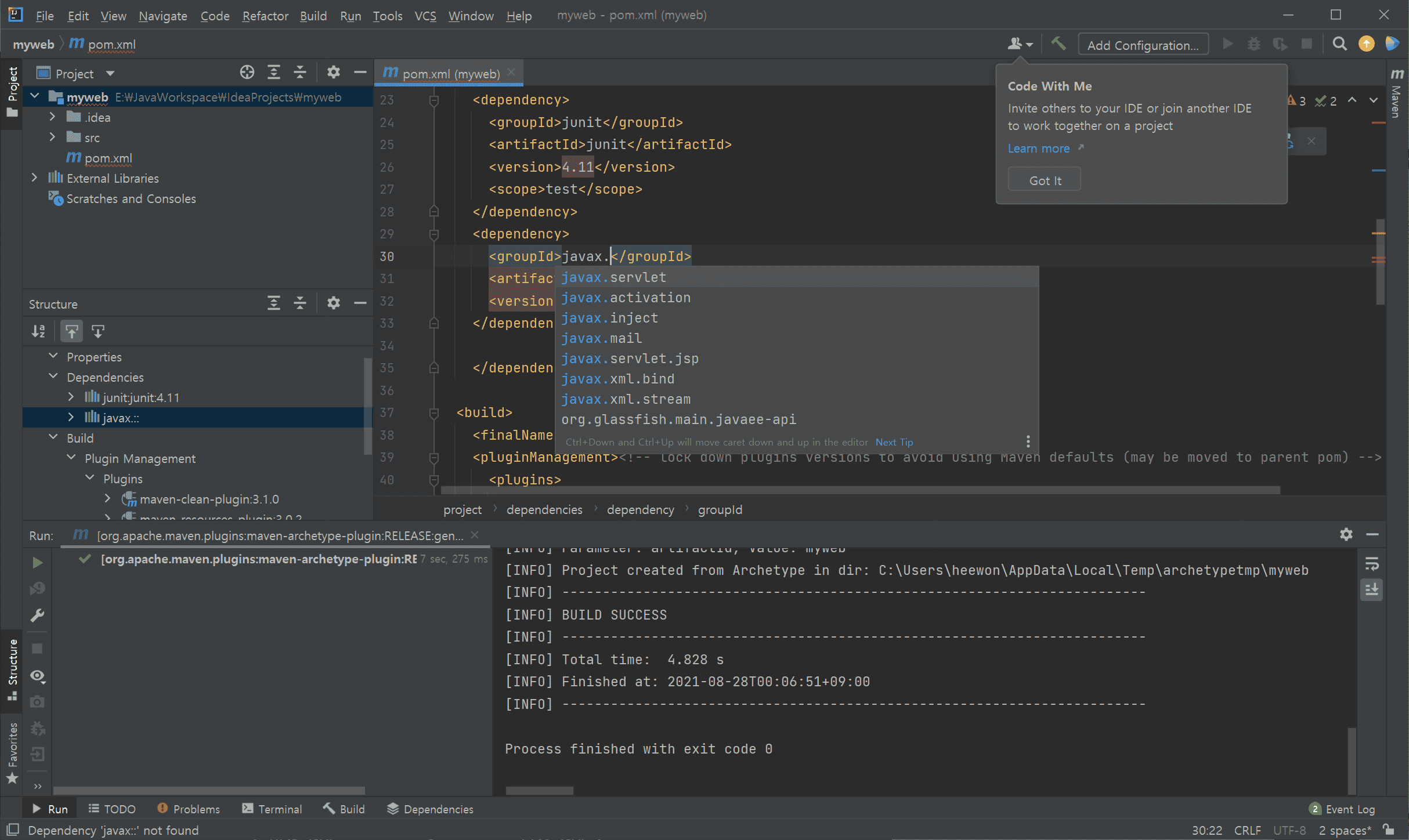
Task: Click the Search Everywhere magnifier icon
Action: [1339, 44]
